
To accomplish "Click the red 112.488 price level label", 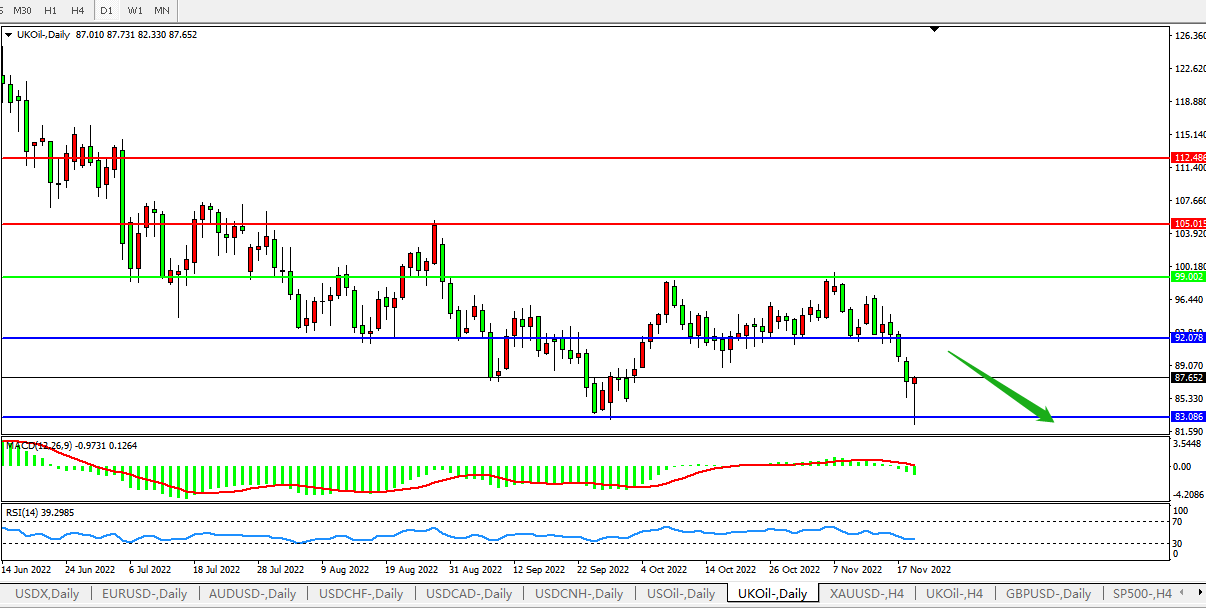I will coord(1188,157).
